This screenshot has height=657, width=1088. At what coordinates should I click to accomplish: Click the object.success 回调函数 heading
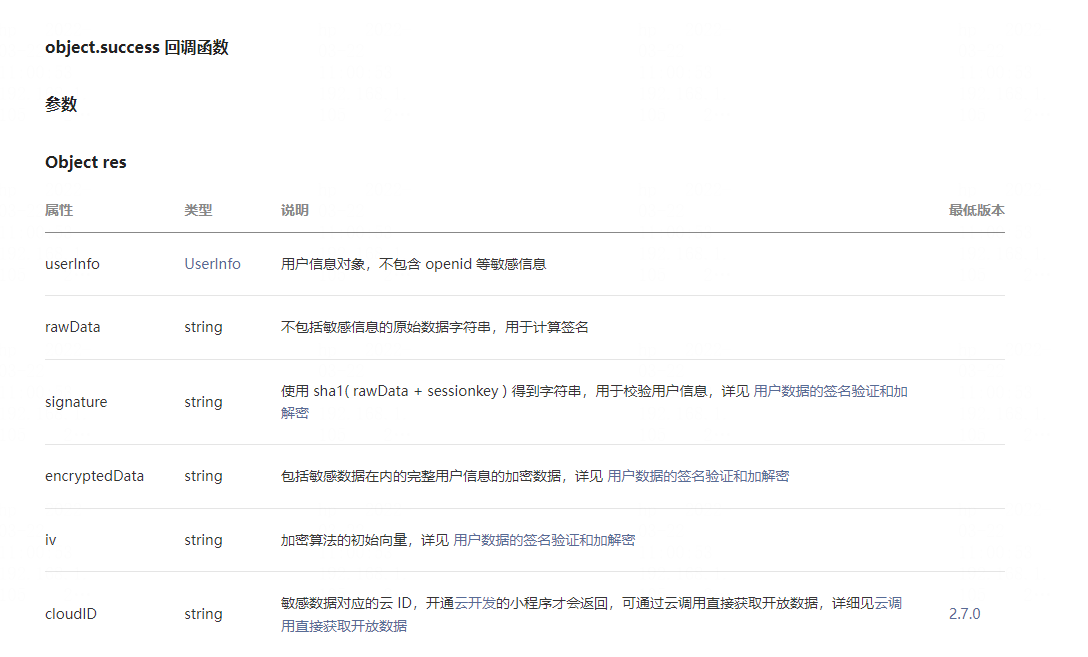[x=135, y=46]
